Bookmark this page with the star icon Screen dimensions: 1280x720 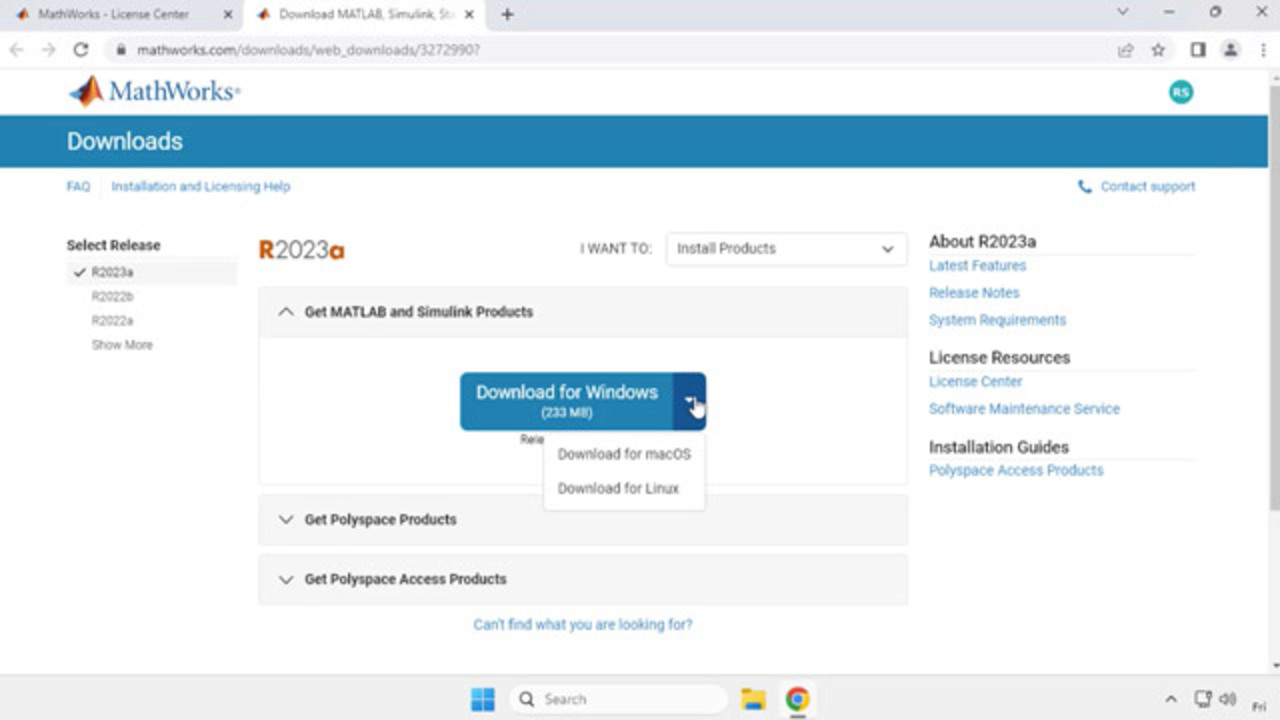click(1158, 49)
